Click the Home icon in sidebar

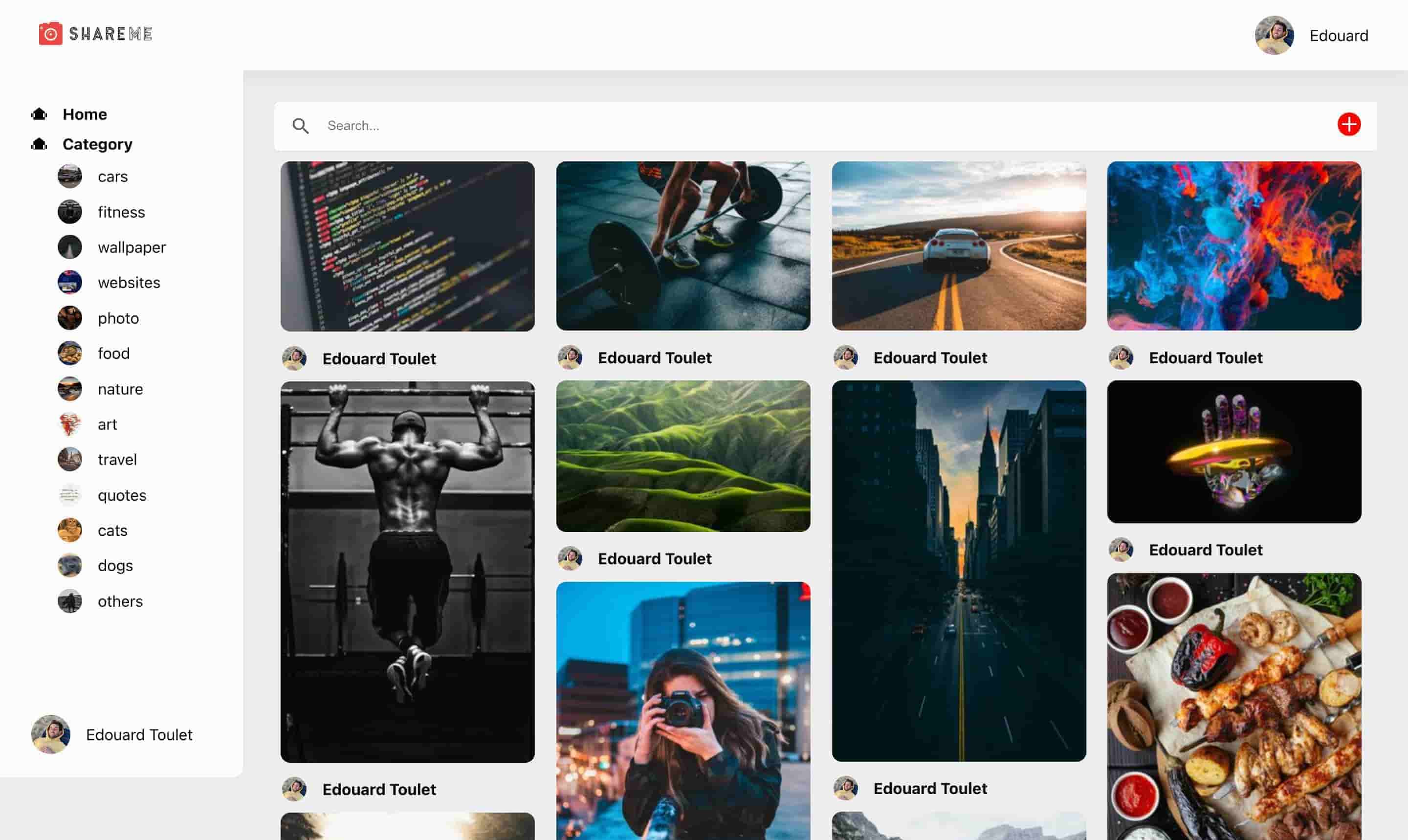click(39, 114)
